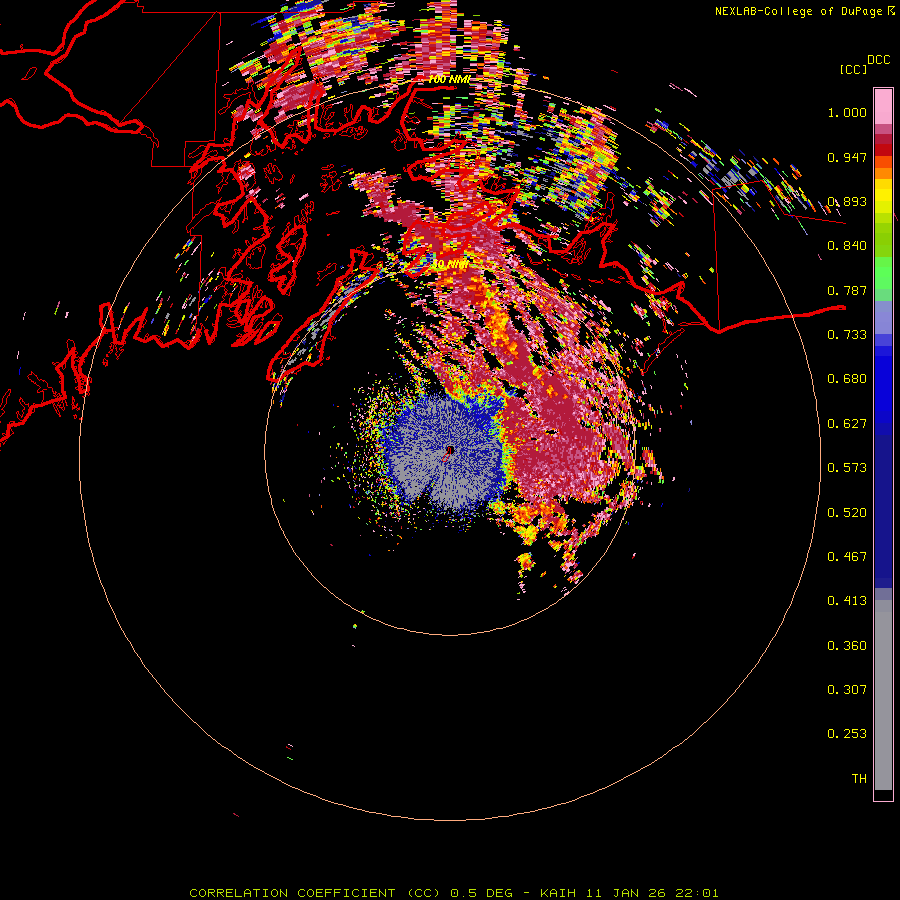Select the 0.840 scale value
900x900 pixels.
(x=847, y=246)
